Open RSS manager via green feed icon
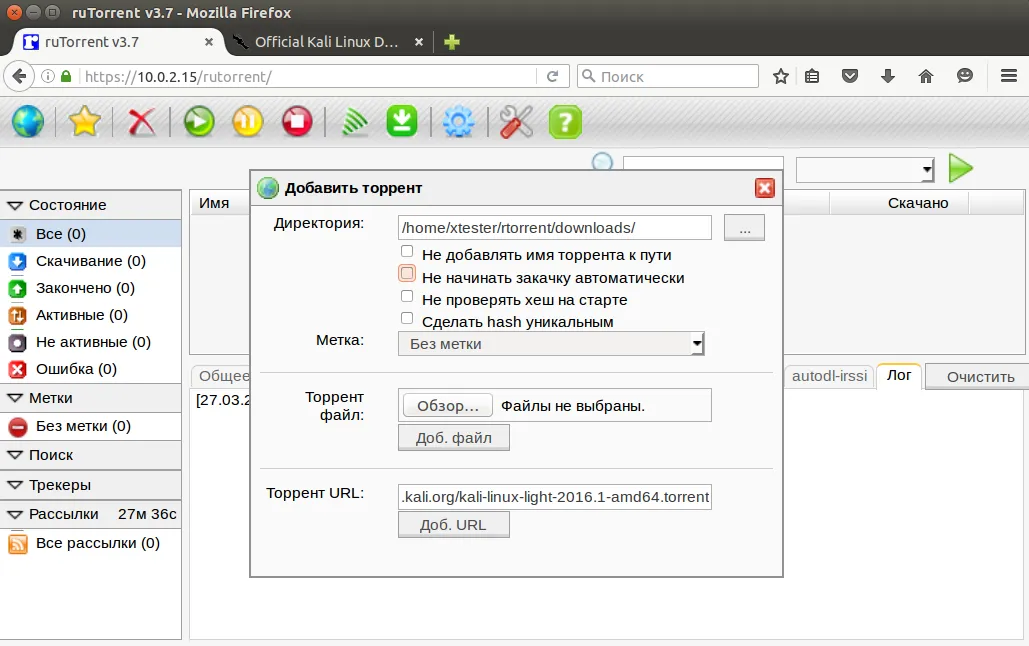This screenshot has width=1029, height=646. (354, 122)
